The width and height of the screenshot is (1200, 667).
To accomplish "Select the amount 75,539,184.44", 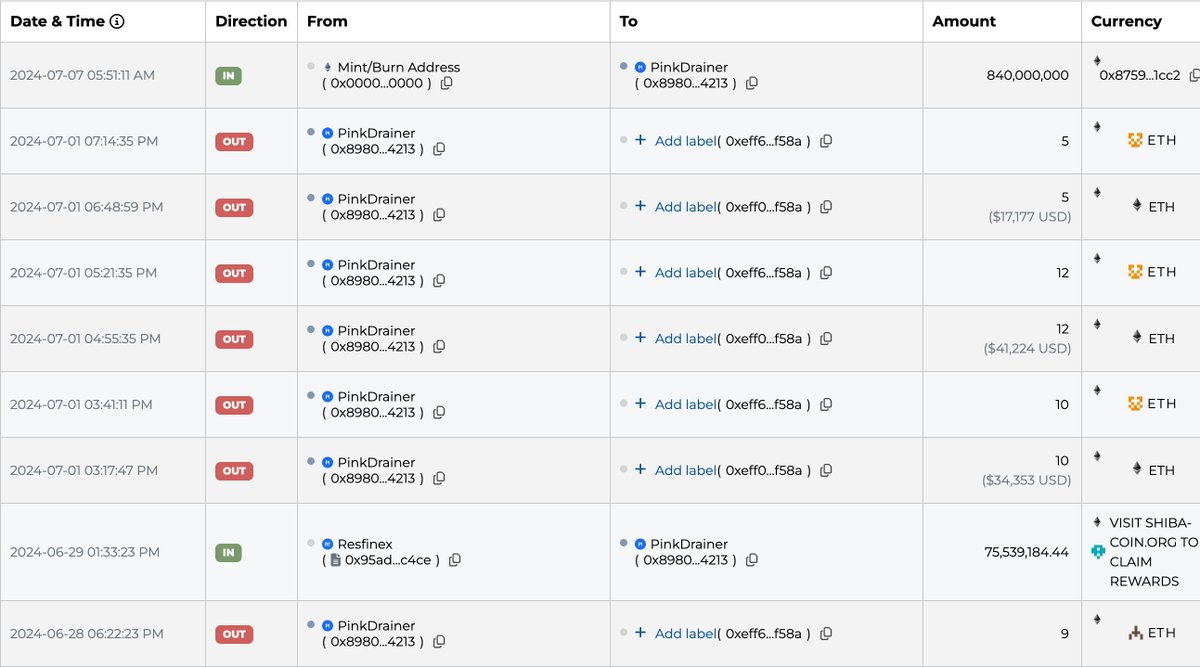I will 1026,552.
